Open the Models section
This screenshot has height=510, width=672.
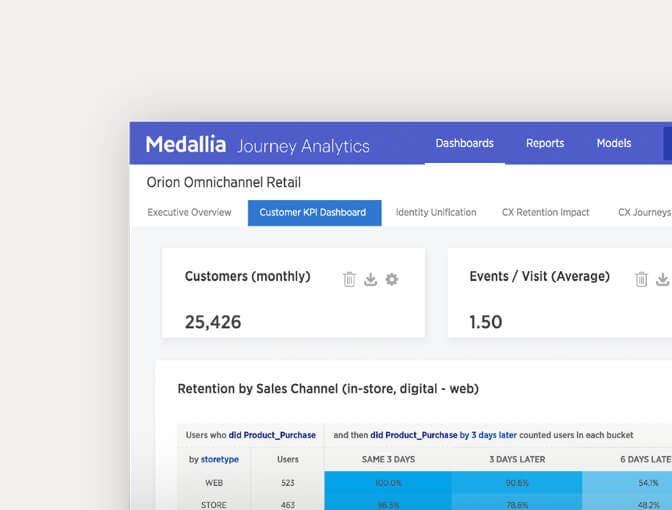tap(614, 143)
